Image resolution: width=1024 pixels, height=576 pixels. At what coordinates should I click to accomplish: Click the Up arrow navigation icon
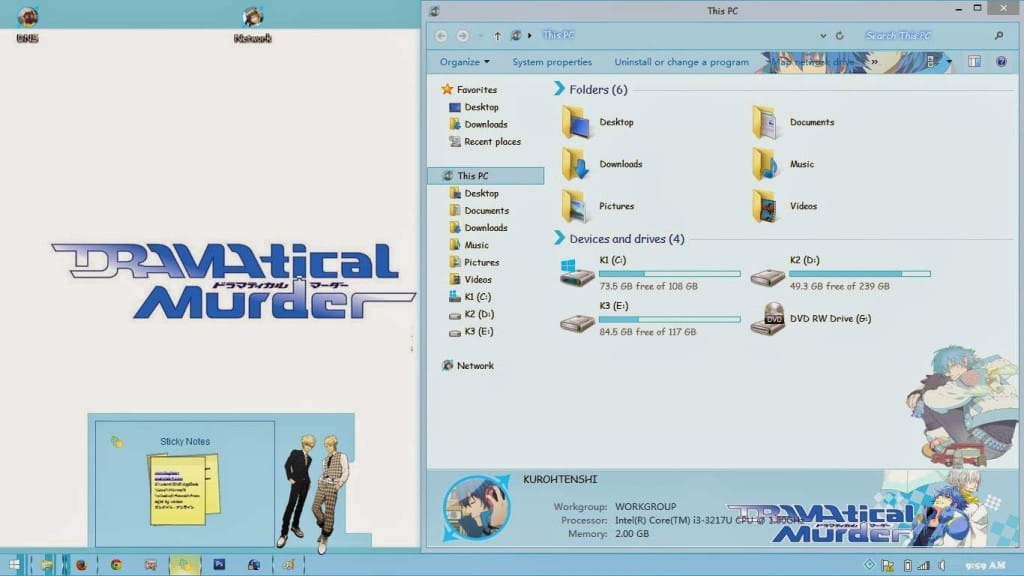[498, 36]
